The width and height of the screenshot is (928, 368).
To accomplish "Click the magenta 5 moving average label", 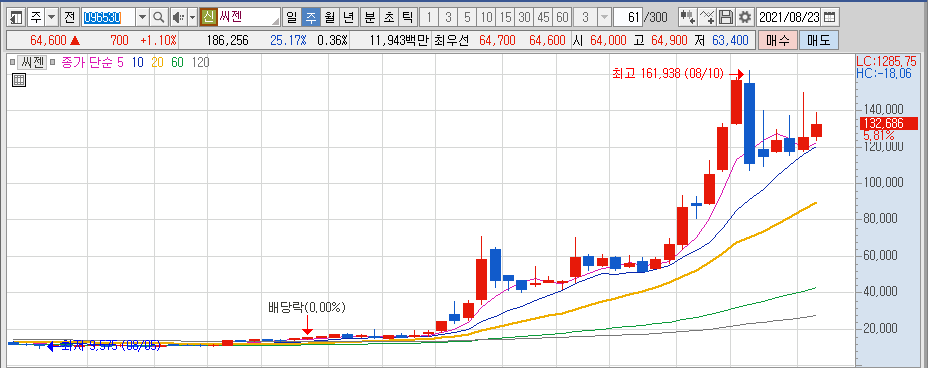I will point(121,62).
